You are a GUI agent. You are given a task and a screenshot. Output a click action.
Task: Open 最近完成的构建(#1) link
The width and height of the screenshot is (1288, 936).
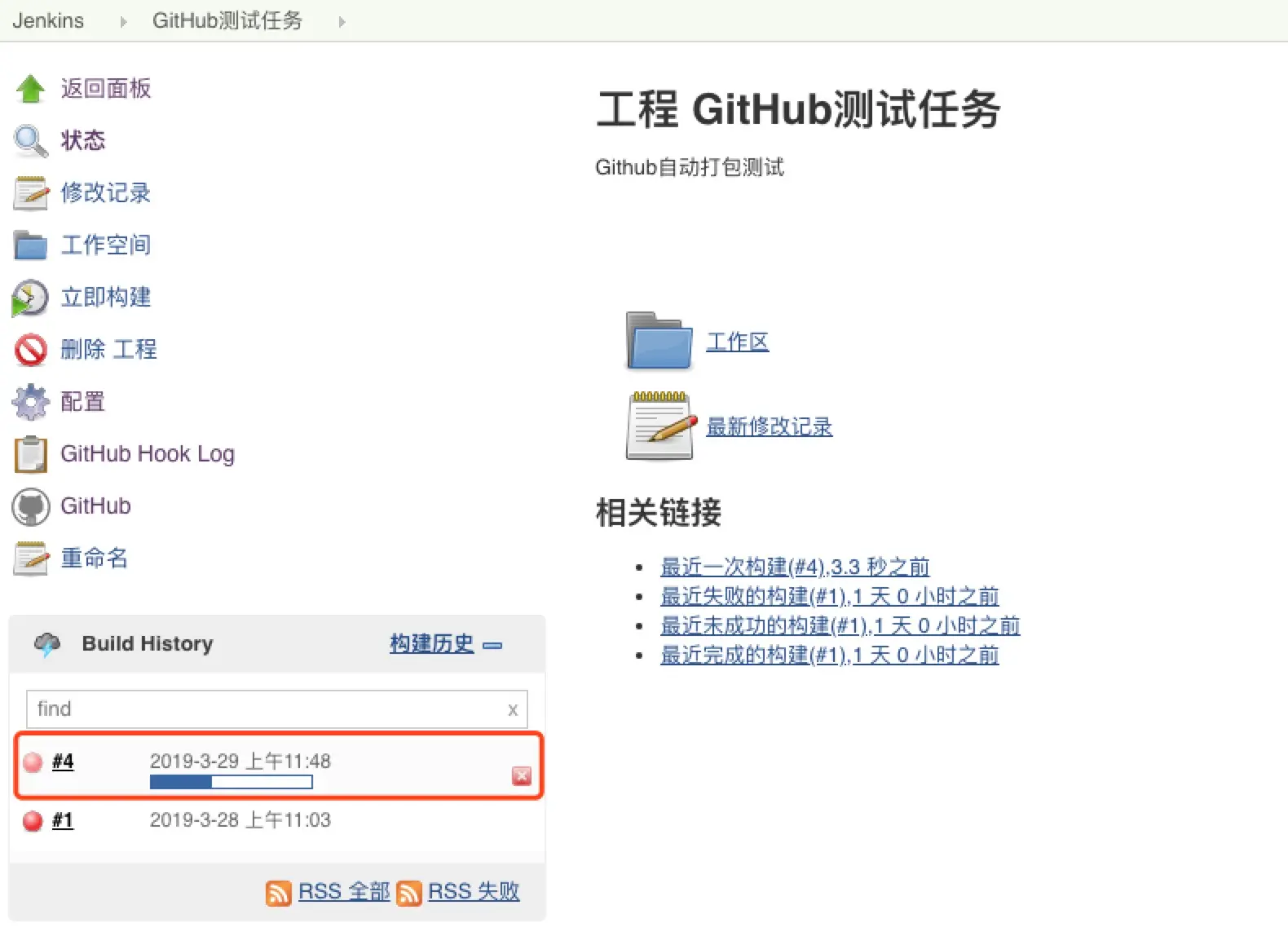tap(830, 655)
